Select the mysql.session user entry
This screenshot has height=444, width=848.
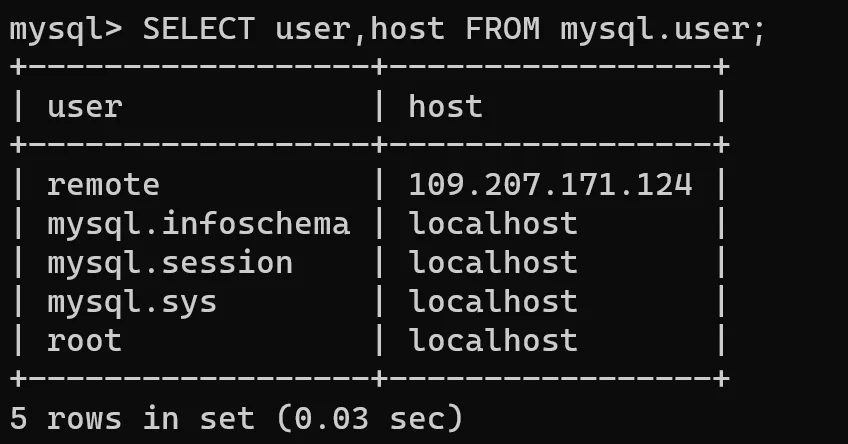(170, 262)
